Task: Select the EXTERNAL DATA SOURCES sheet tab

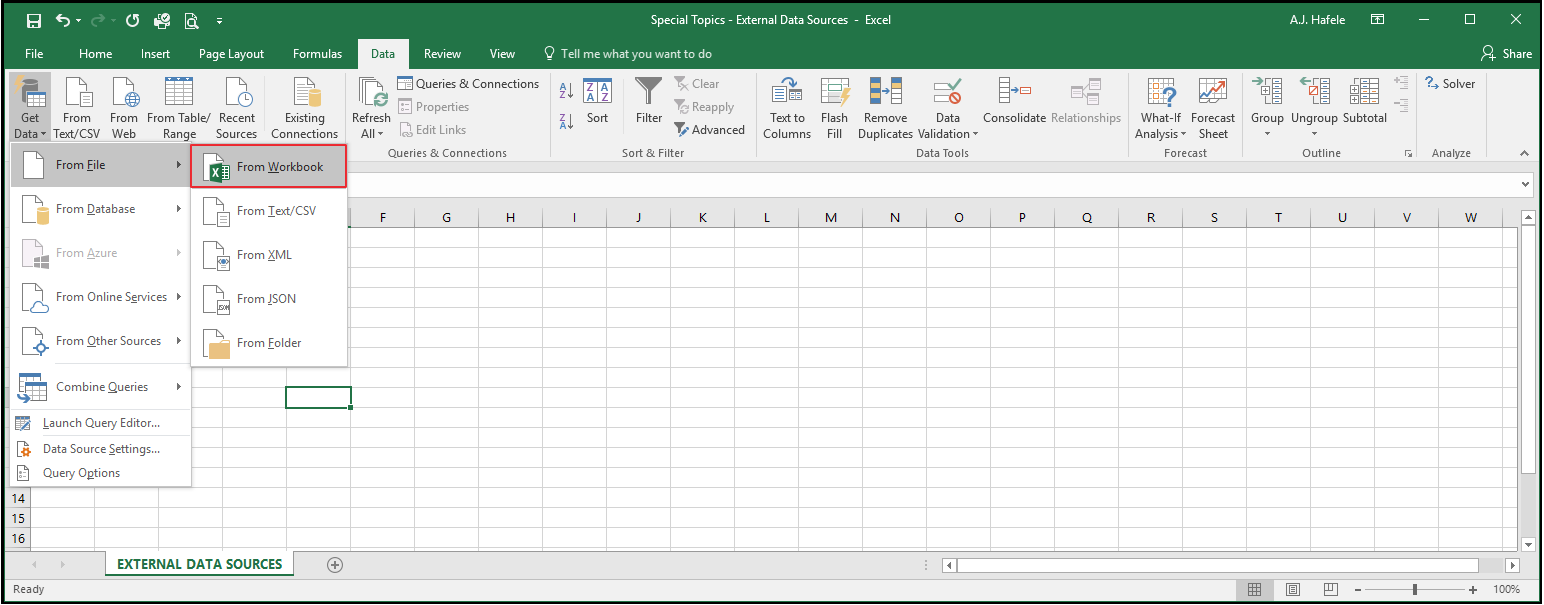Action: pos(200,564)
